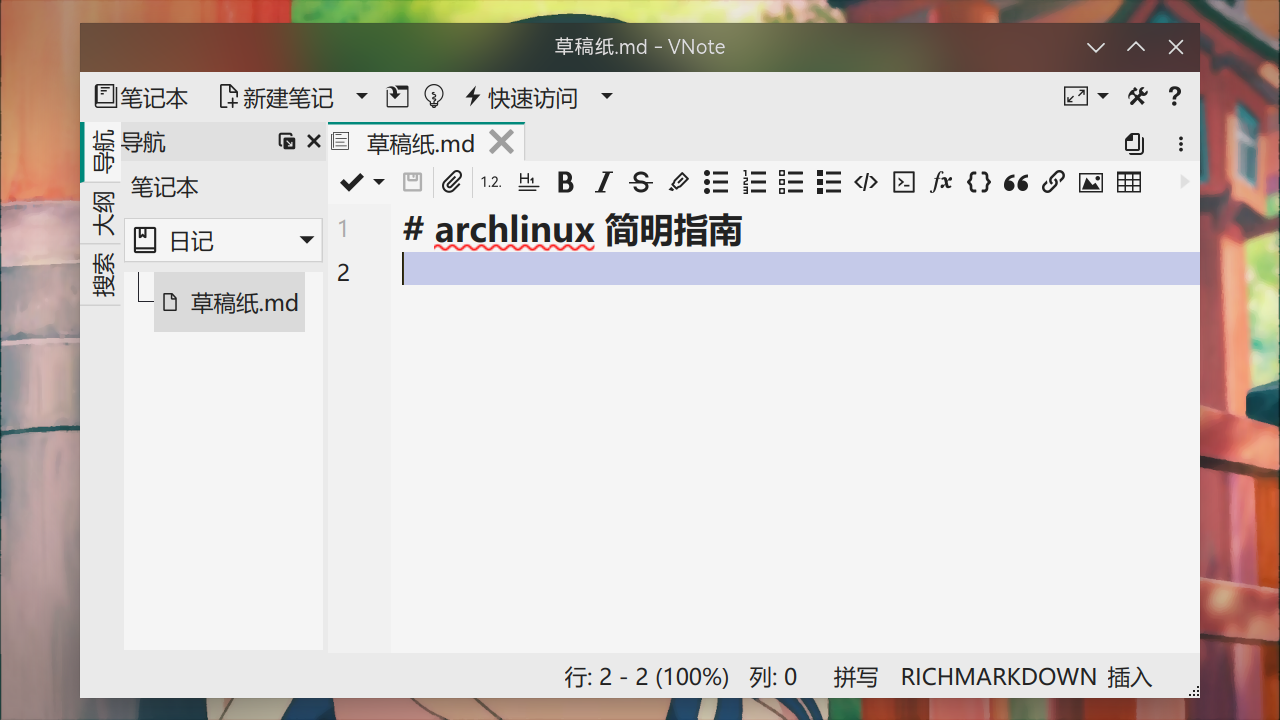Viewport: 1280px width, 720px height.
Task: Toggle the todo checkbox list format
Action: [x=791, y=182]
